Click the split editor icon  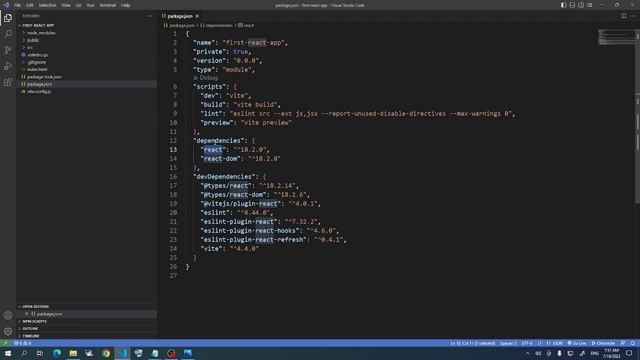tap(623, 16)
